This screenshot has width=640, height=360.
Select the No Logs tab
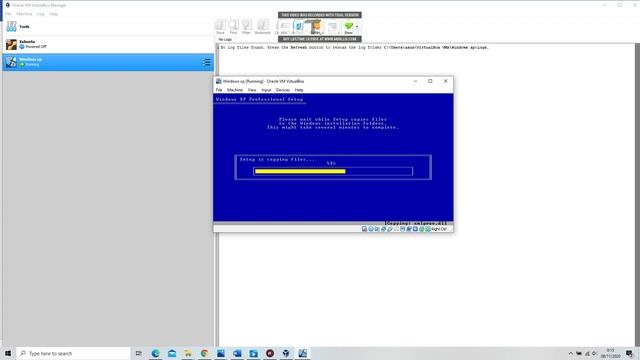(225, 39)
